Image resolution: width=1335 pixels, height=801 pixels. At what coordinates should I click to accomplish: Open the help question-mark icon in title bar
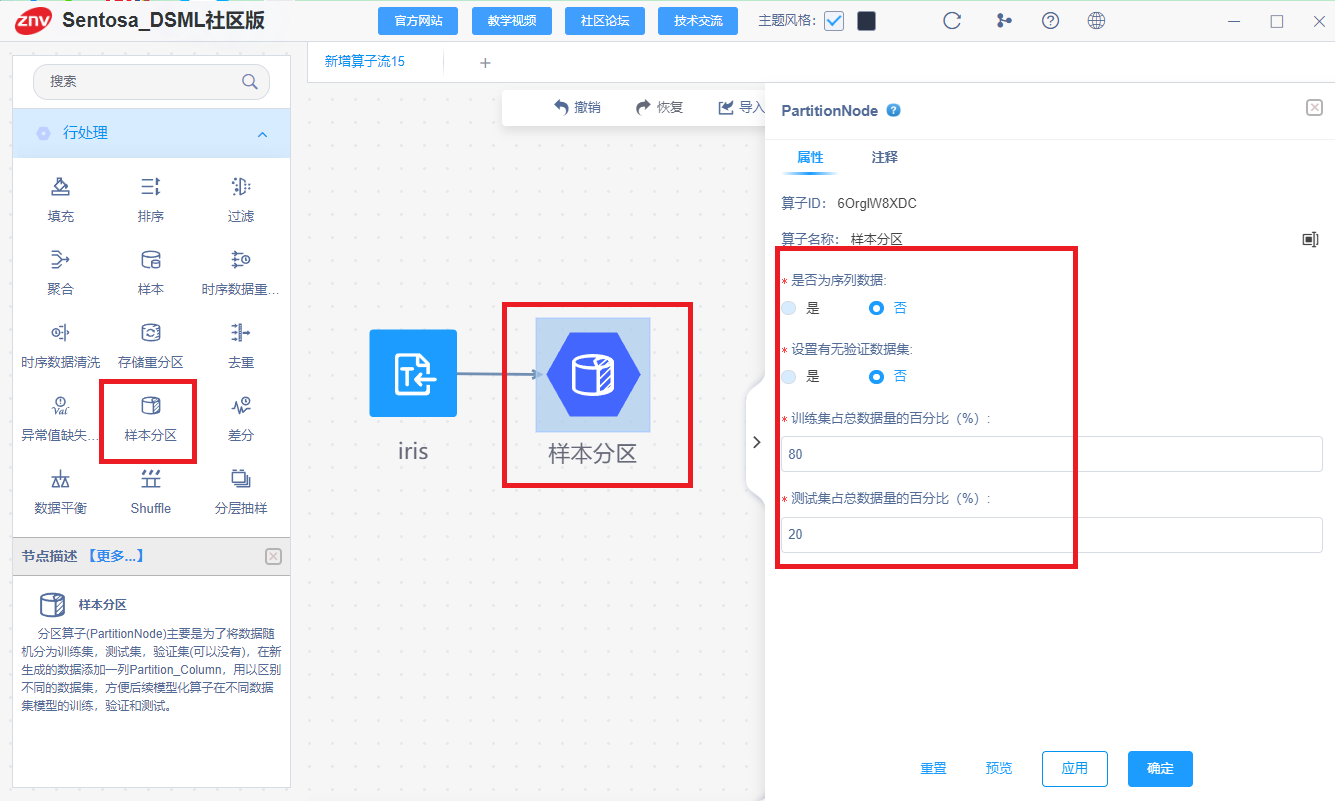click(1050, 21)
